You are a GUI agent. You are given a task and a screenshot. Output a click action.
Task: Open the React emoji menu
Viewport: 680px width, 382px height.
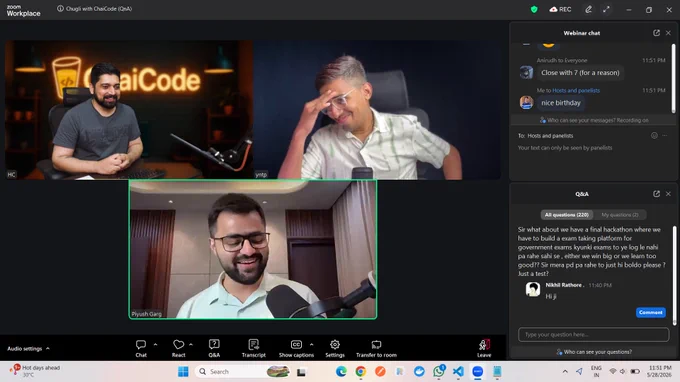(x=178, y=348)
